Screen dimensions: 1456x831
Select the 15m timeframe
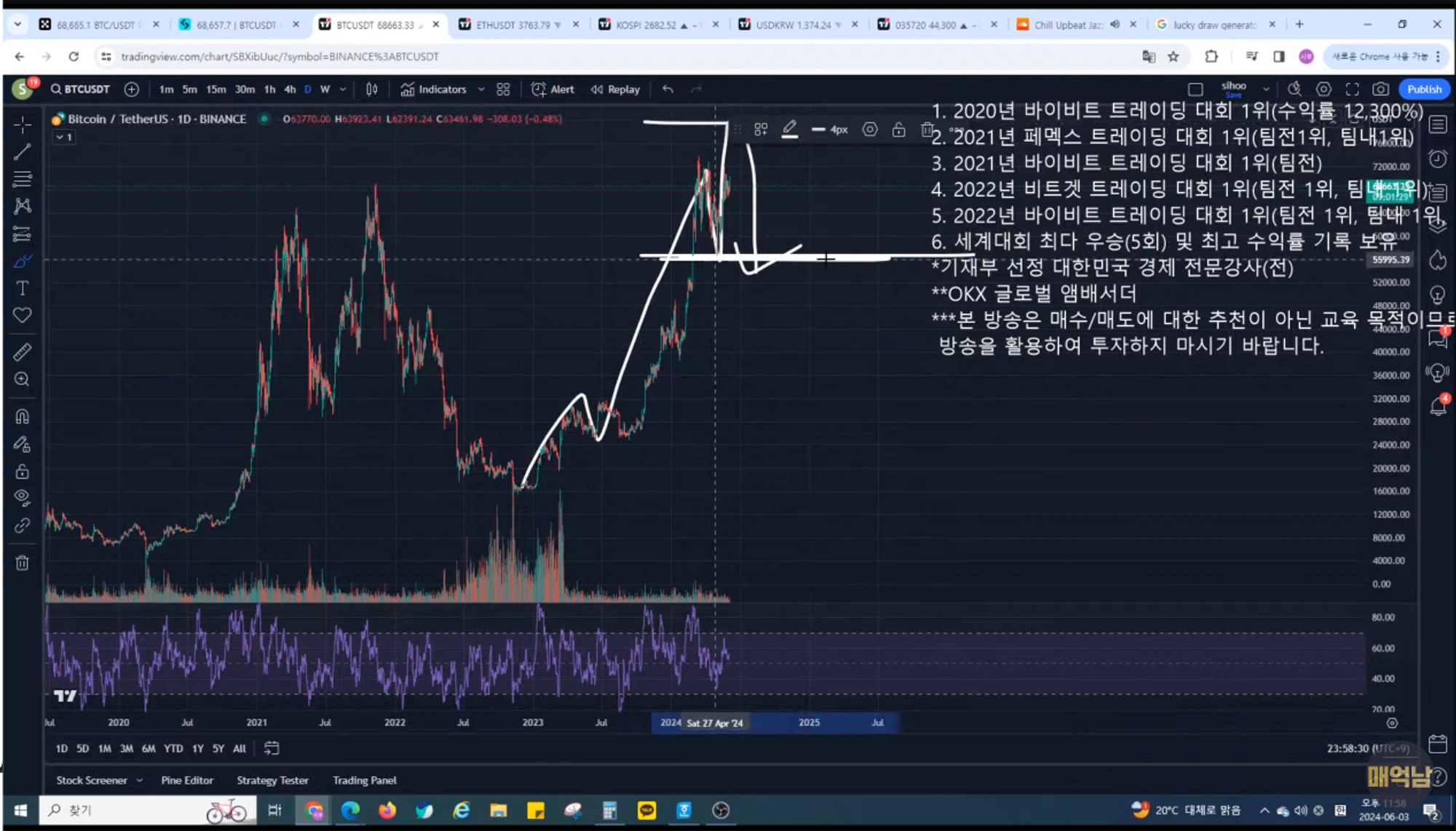215,89
